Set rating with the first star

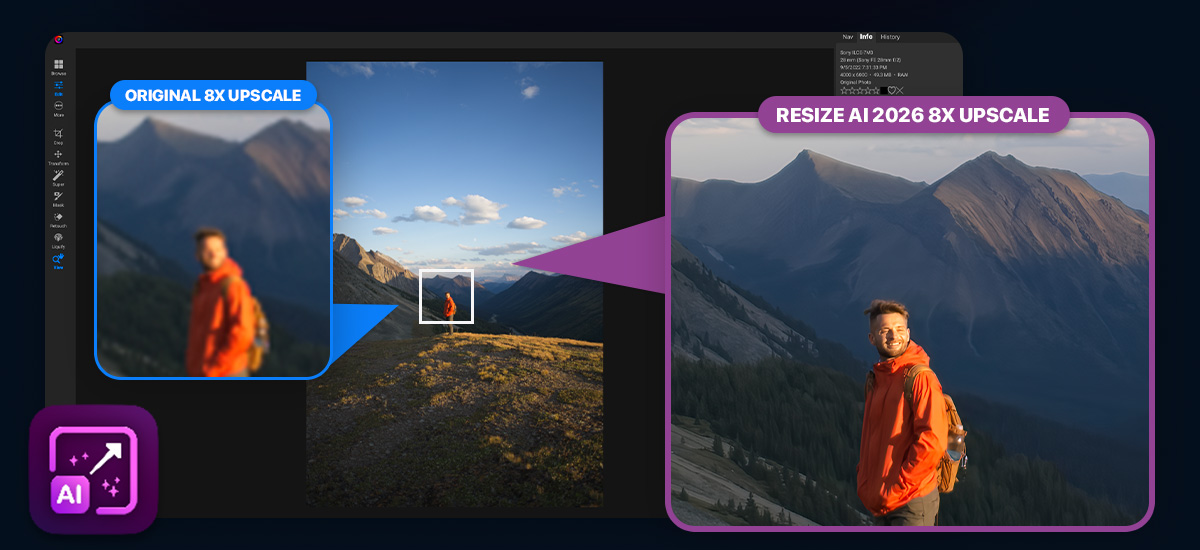843,90
